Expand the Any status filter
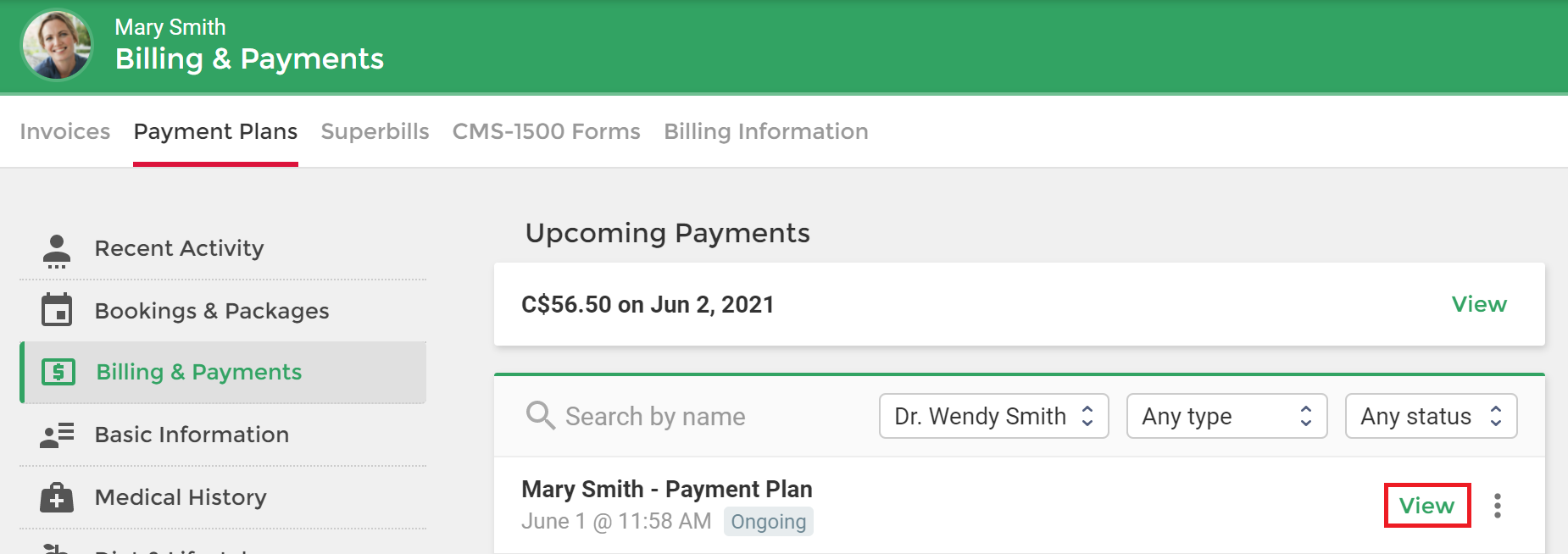Screen dimensions: 1568x554 click(x=1431, y=416)
